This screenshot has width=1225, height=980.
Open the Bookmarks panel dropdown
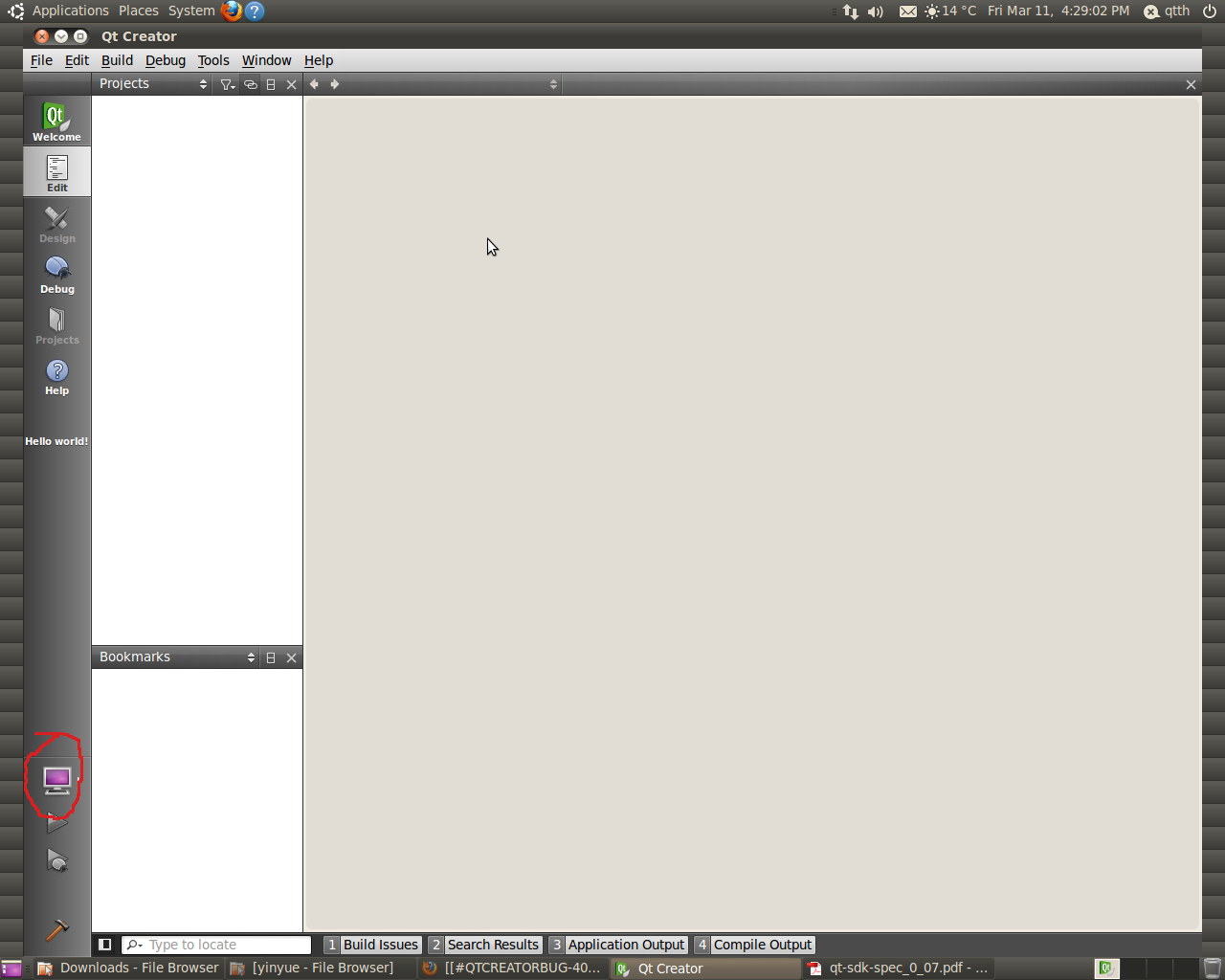click(x=177, y=657)
